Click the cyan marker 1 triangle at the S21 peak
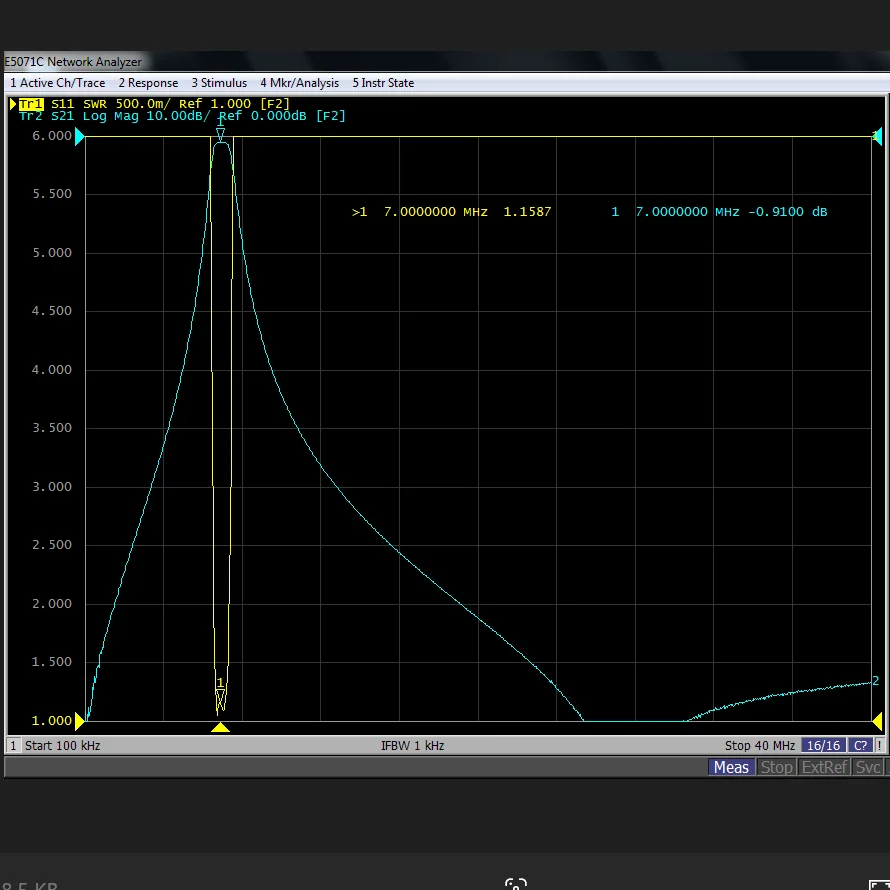This screenshot has width=890, height=890. pos(220,133)
